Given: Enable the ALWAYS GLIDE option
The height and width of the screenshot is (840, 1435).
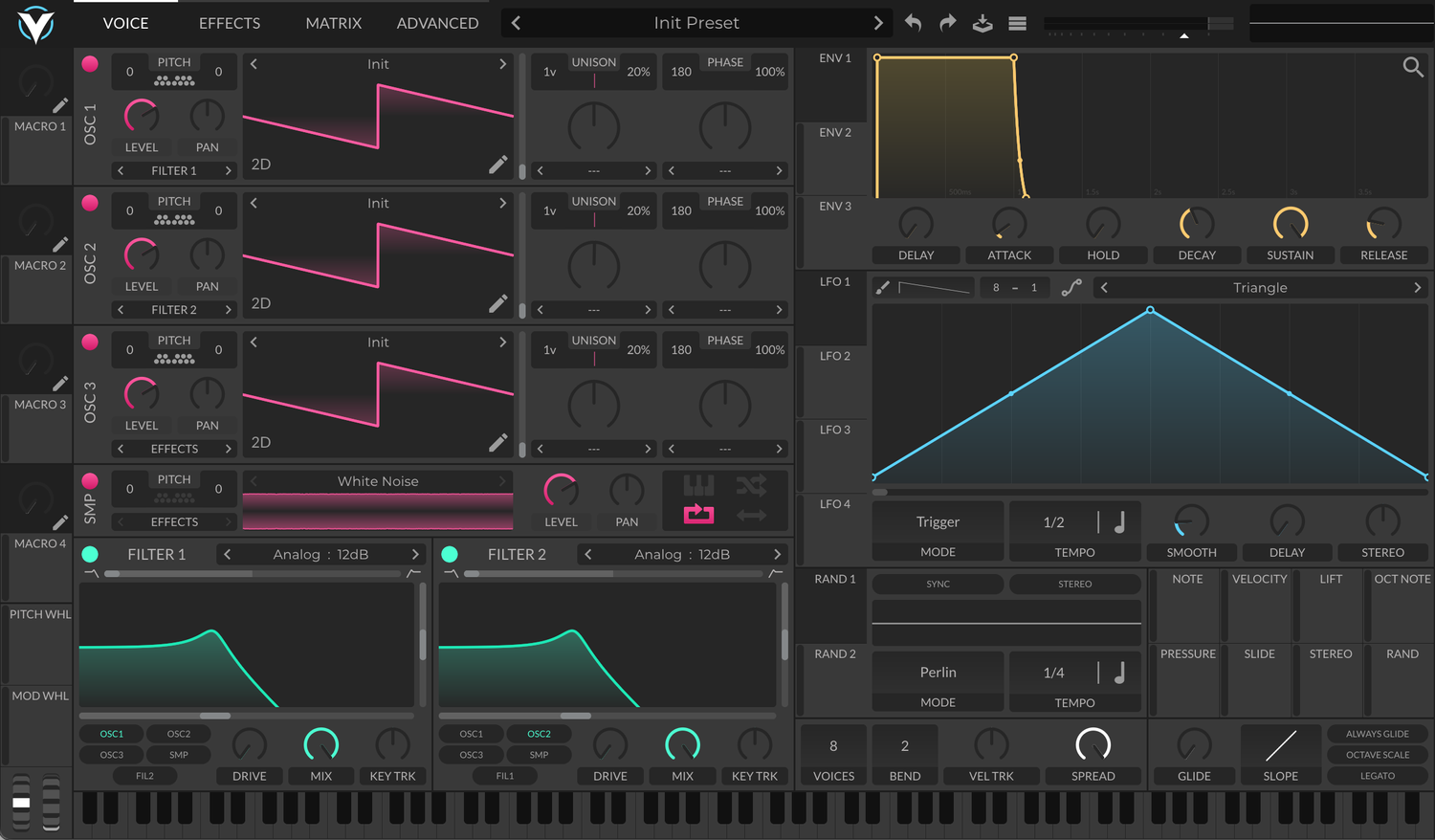Looking at the screenshot, I should pos(1377,734).
